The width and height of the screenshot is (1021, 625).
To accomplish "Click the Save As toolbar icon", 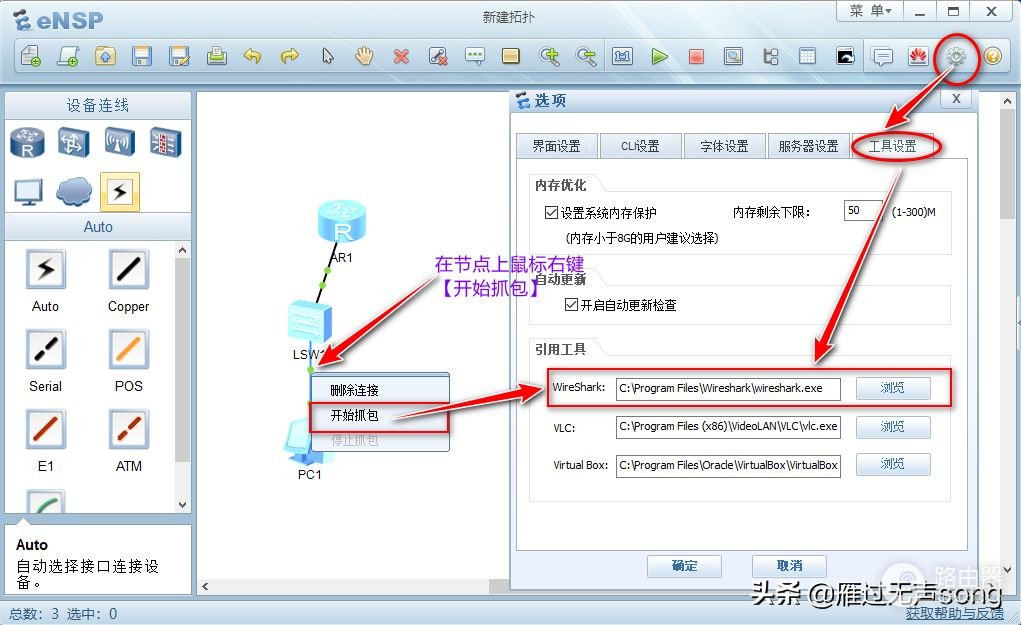I will pyautogui.click(x=179, y=57).
